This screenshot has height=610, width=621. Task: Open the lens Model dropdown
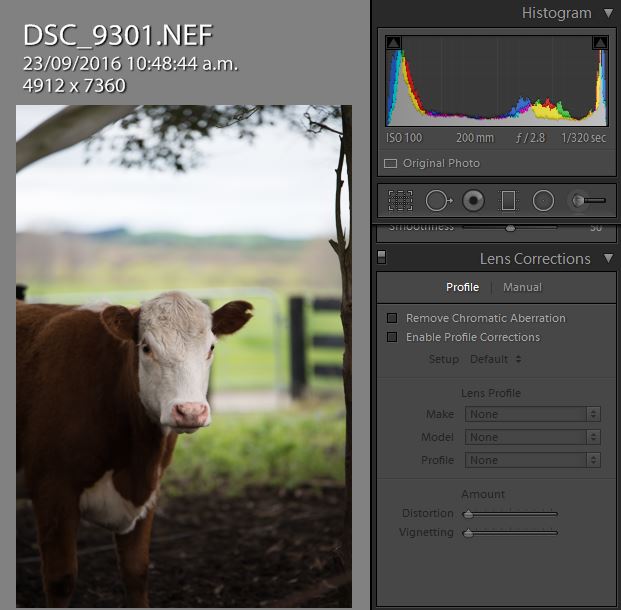(x=533, y=437)
